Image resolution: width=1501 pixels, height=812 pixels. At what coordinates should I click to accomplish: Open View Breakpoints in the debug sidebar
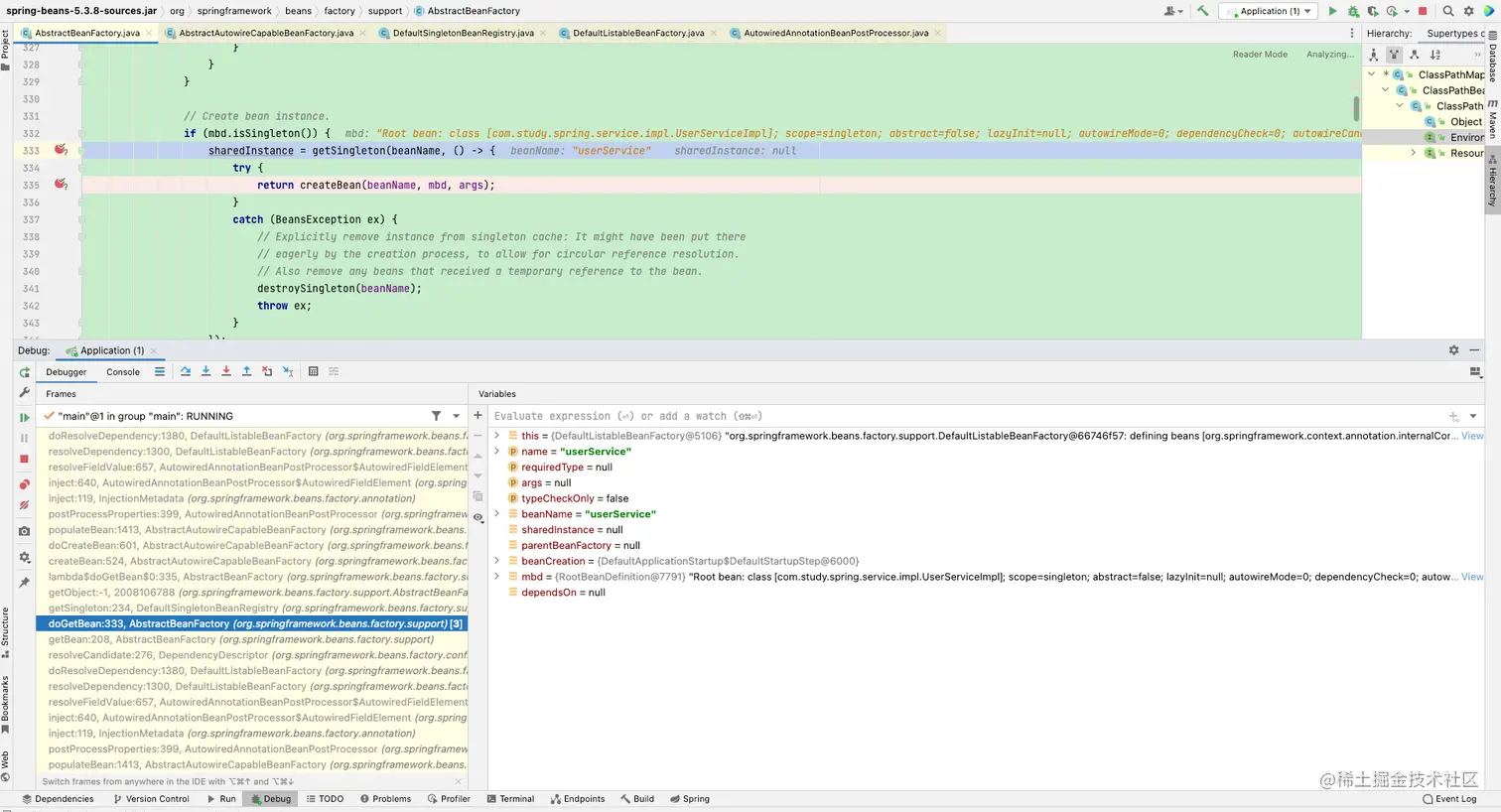[25, 484]
